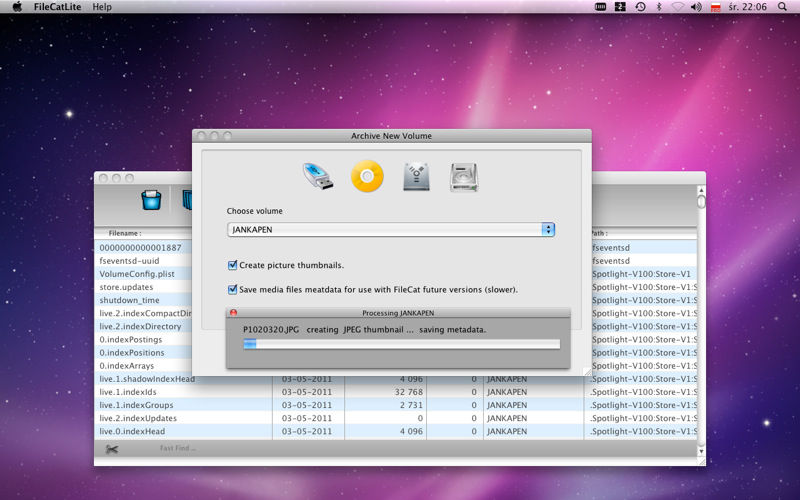Select the internal hard disk icon

pos(464,178)
